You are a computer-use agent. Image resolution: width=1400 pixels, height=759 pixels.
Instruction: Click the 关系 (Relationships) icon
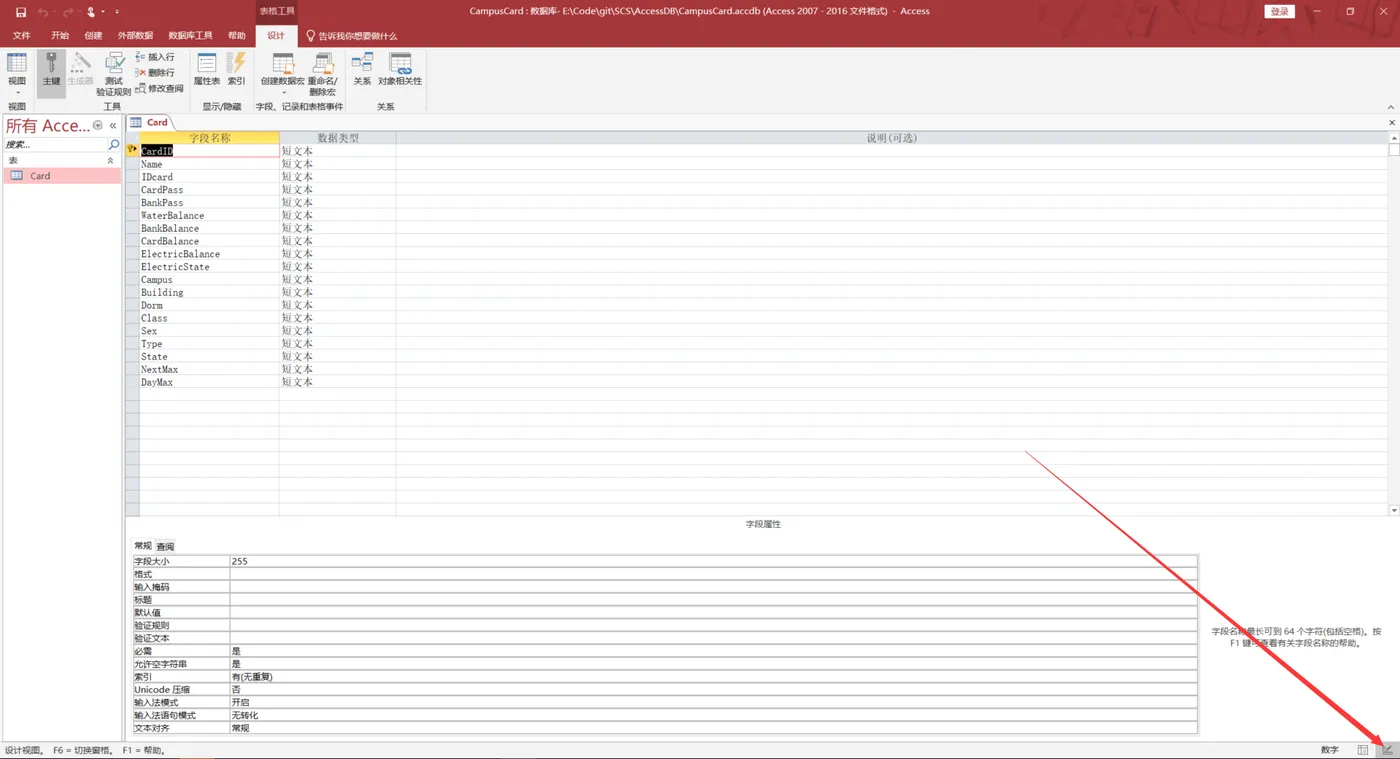pos(362,69)
